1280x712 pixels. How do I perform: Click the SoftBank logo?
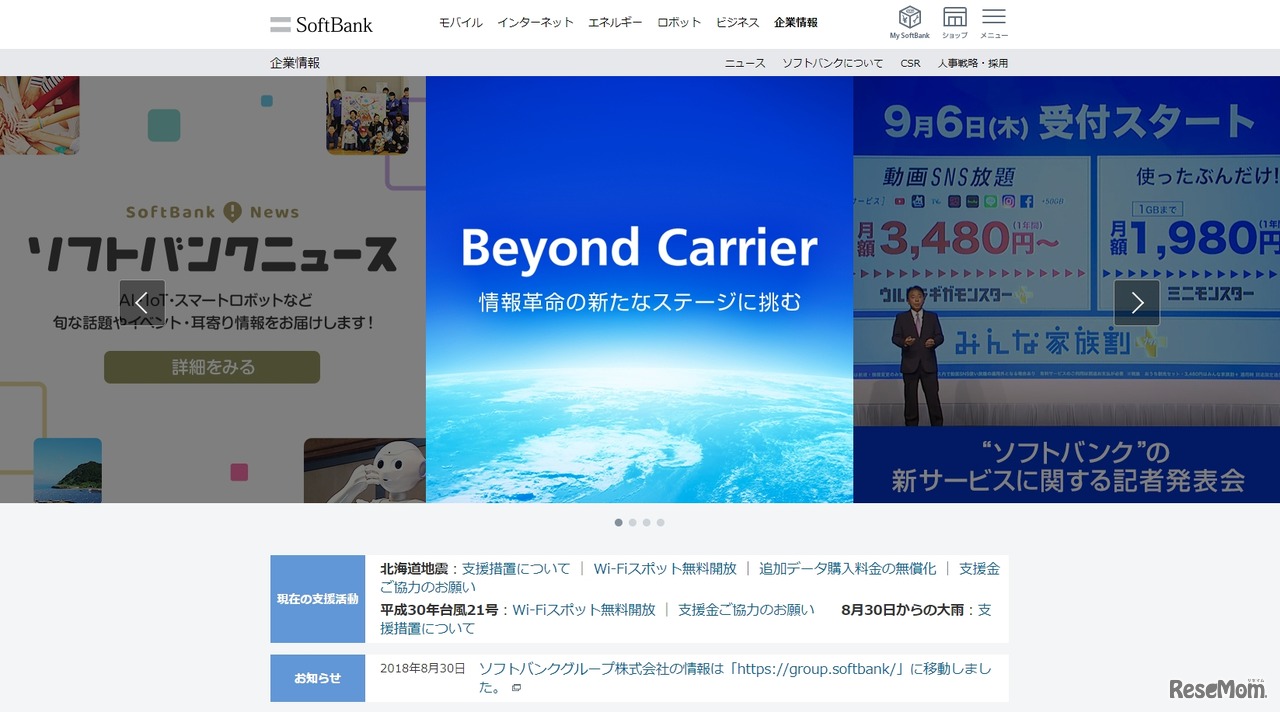pos(321,24)
